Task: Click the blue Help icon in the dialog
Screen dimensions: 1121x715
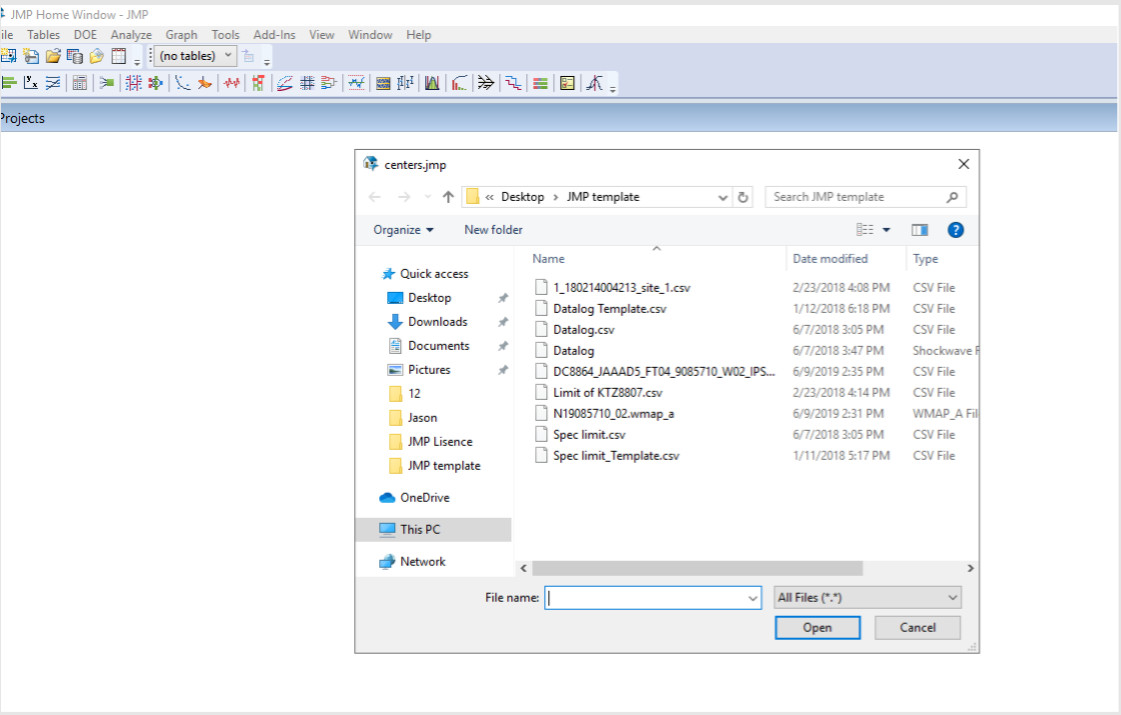Action: tap(955, 229)
